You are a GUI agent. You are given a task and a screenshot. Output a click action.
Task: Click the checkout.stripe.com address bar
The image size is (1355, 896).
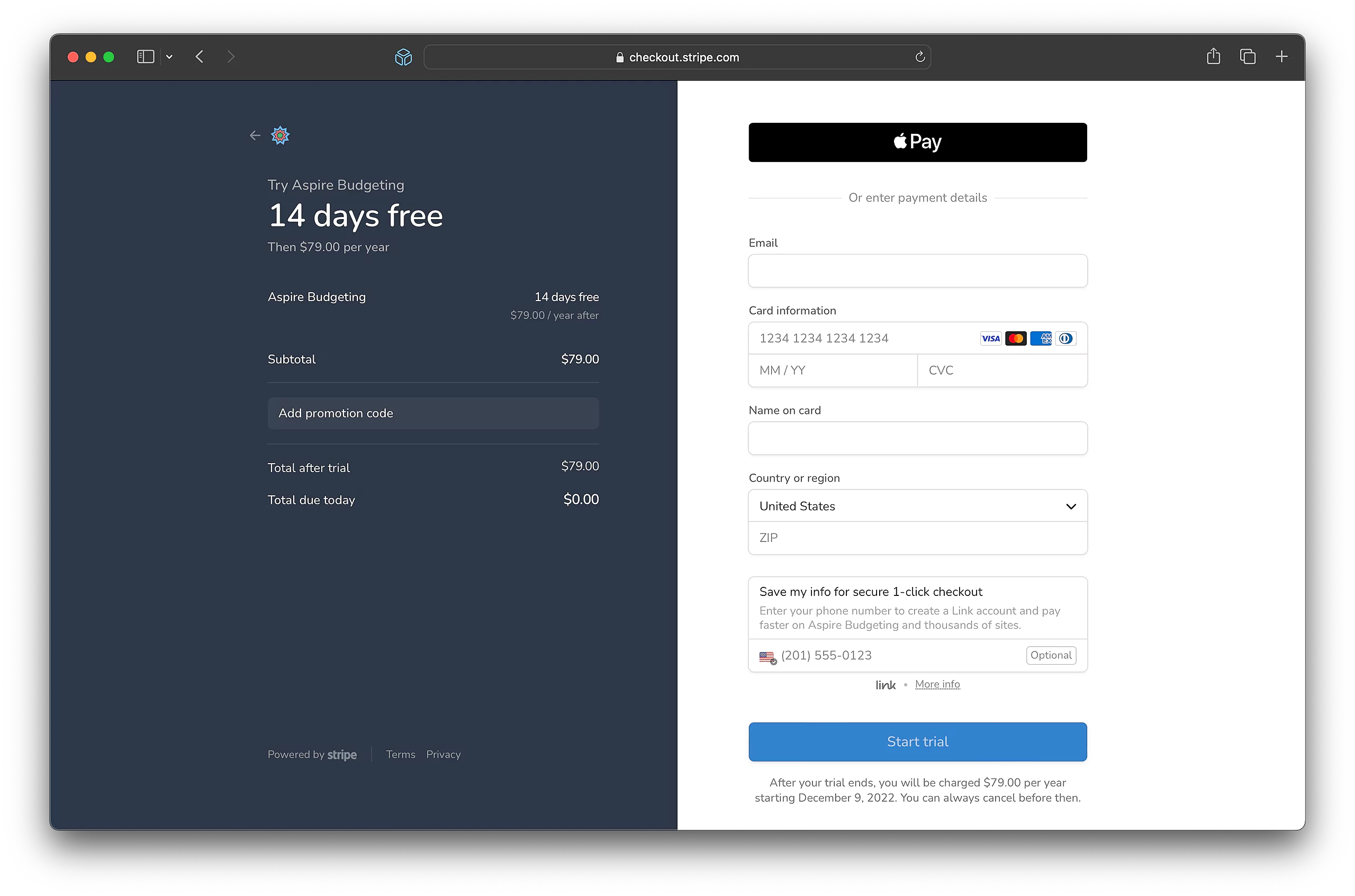(677, 57)
